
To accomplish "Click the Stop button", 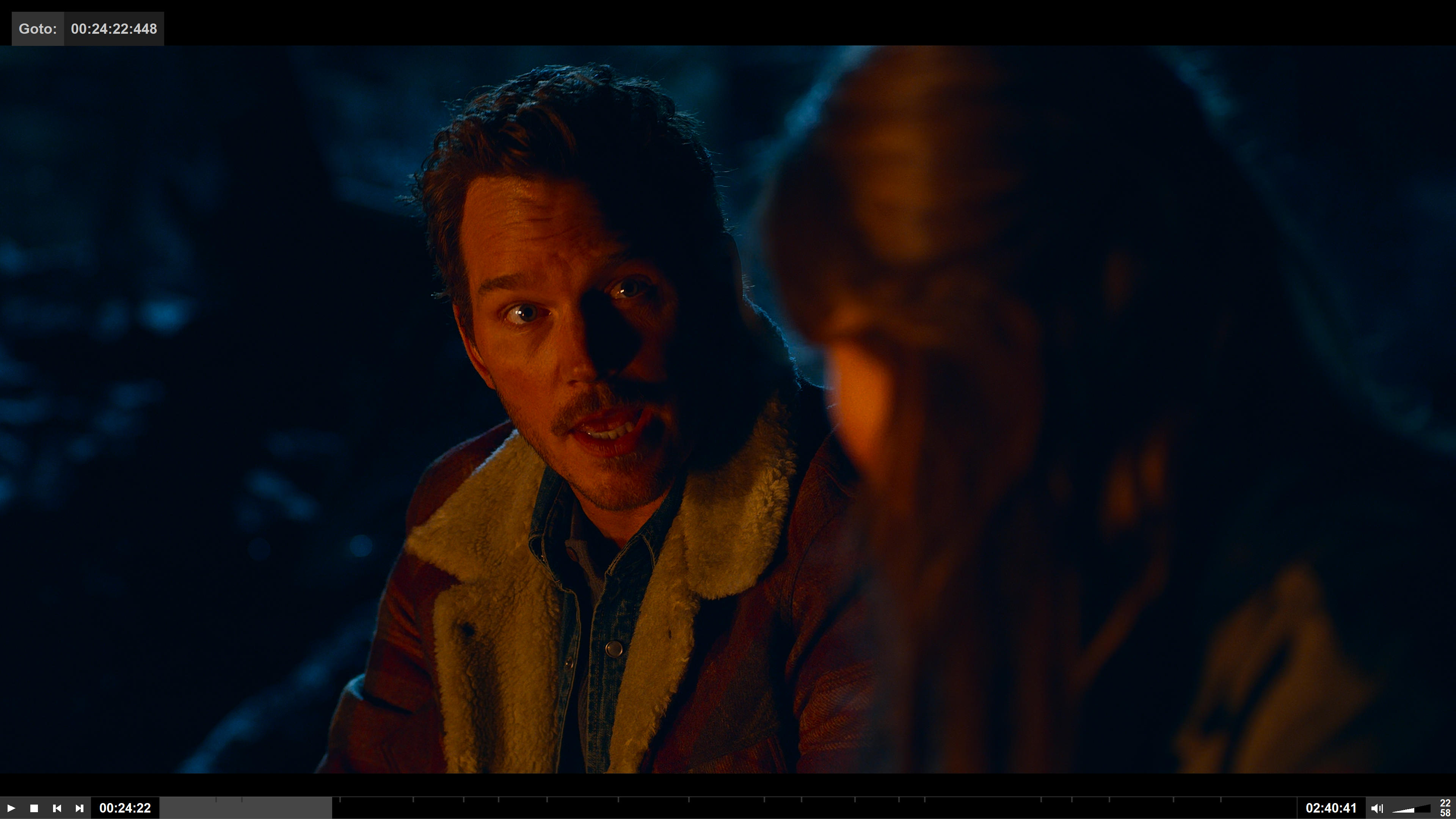I will pyautogui.click(x=34, y=808).
